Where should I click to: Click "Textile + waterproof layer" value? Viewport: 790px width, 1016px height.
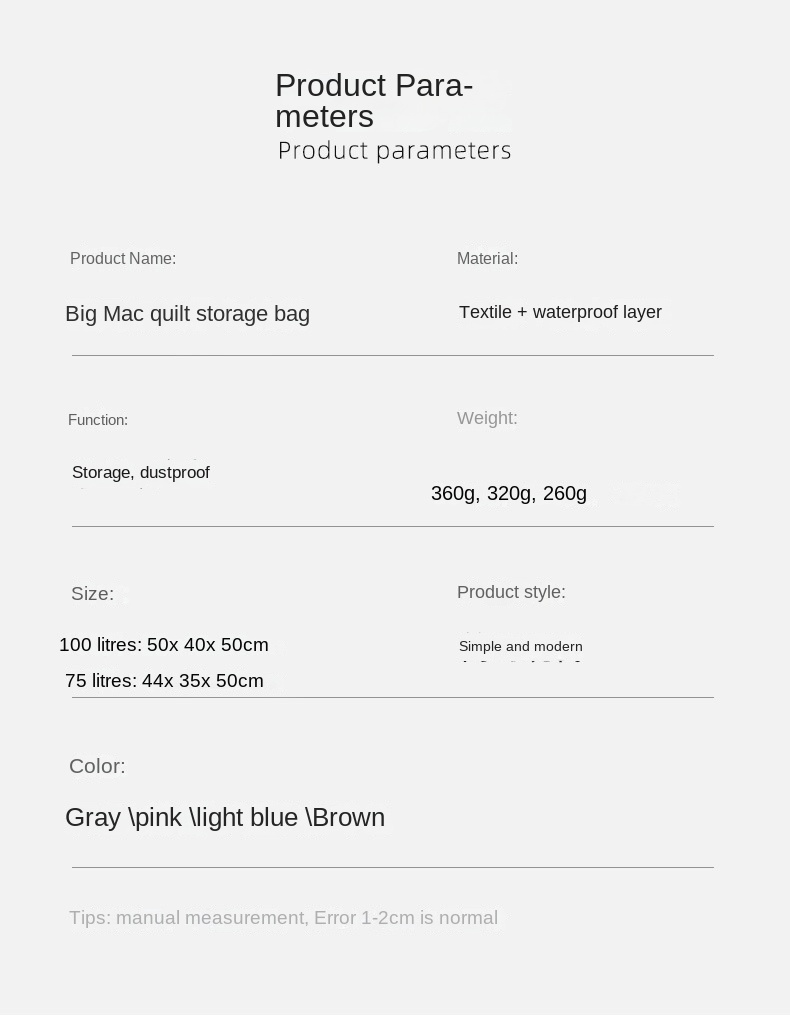click(560, 312)
